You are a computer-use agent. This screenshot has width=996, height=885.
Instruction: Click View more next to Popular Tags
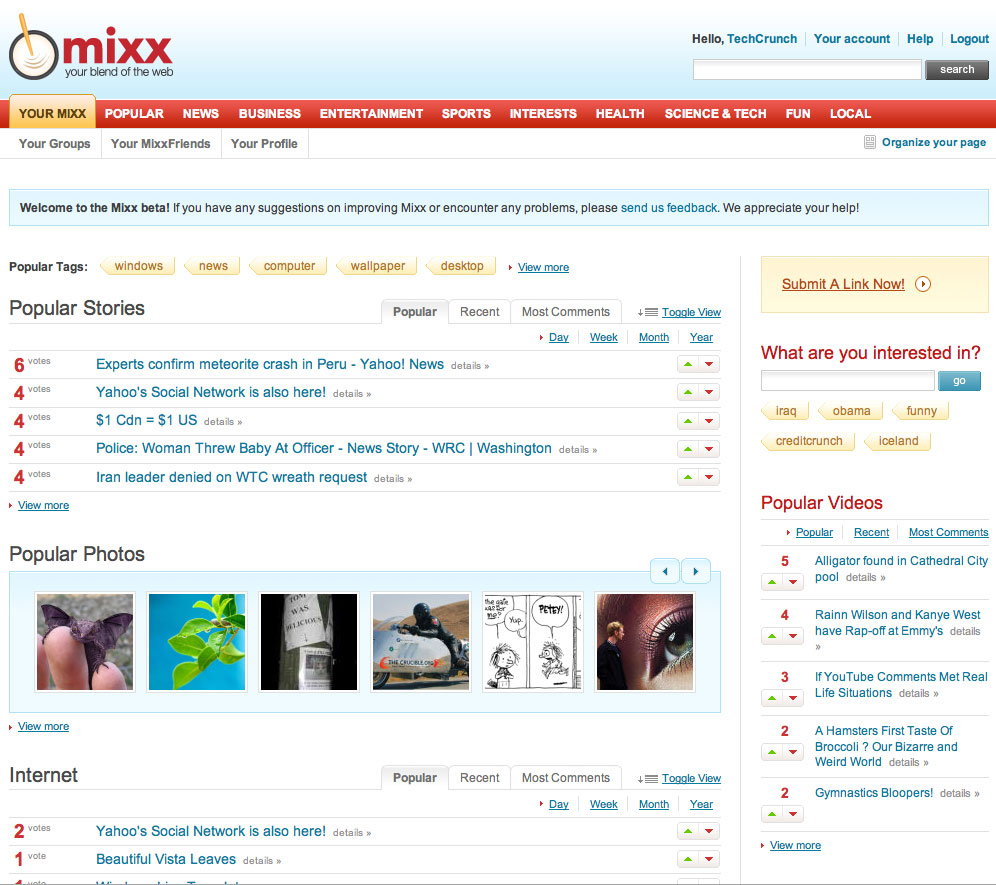pos(543,267)
